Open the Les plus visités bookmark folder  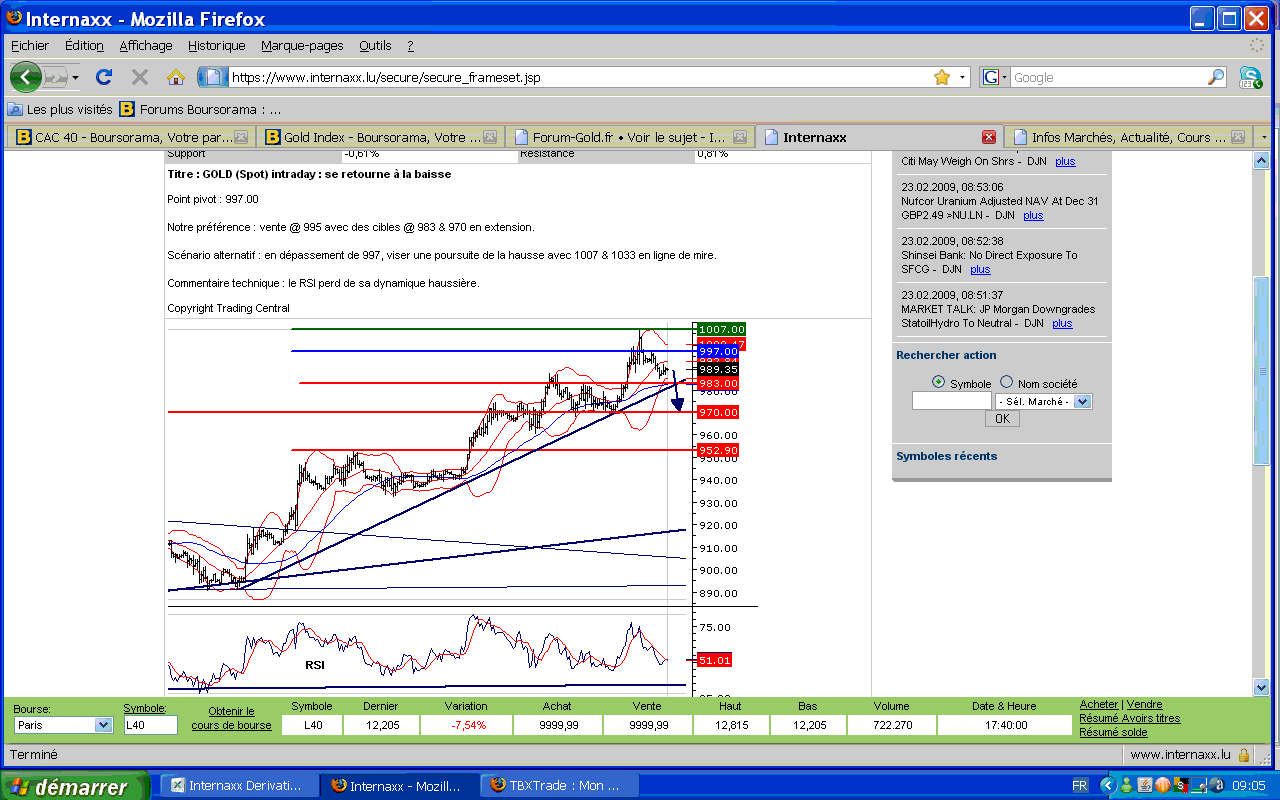(60, 109)
